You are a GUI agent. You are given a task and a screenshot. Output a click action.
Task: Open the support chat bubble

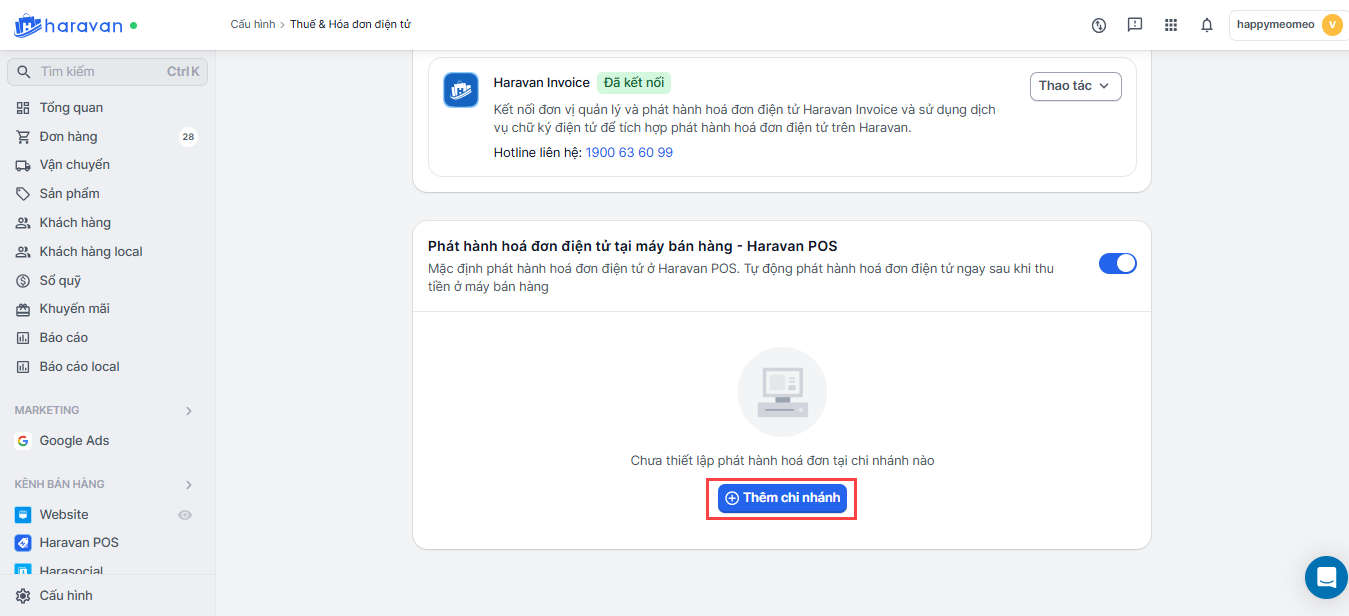coord(1327,577)
